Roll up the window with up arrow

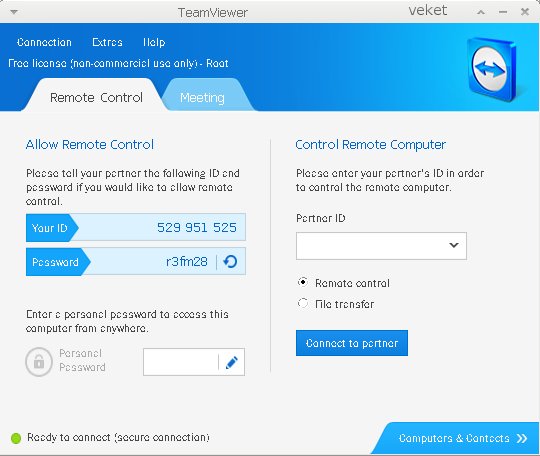pos(481,12)
